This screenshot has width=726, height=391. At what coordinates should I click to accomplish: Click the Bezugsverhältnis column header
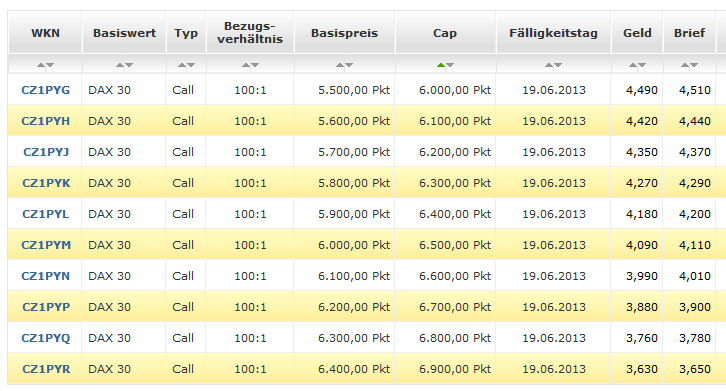(x=250, y=33)
